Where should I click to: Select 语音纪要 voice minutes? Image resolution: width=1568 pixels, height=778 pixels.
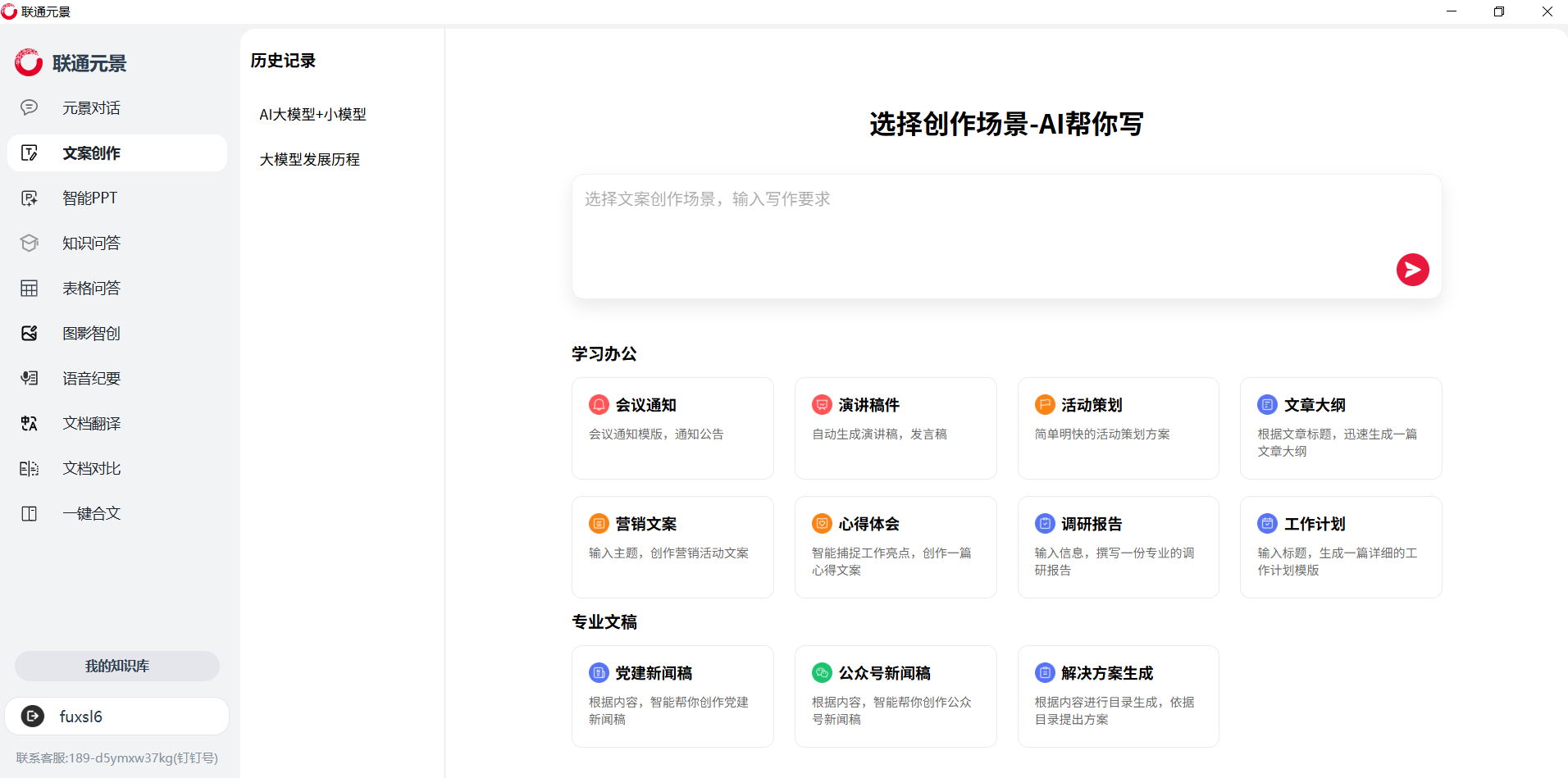click(x=91, y=379)
